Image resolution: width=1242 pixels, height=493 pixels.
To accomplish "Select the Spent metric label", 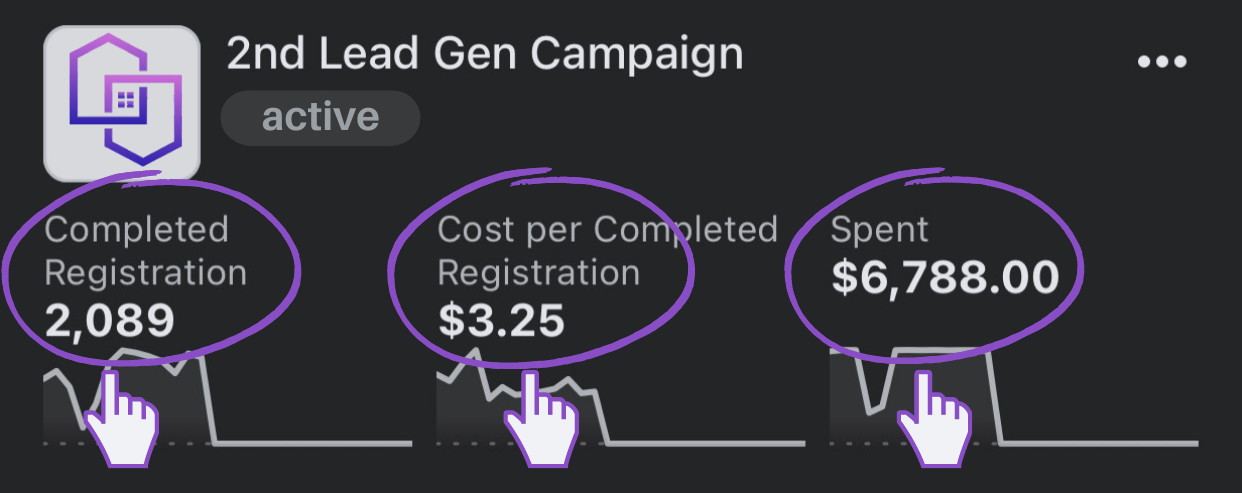I will [x=880, y=230].
